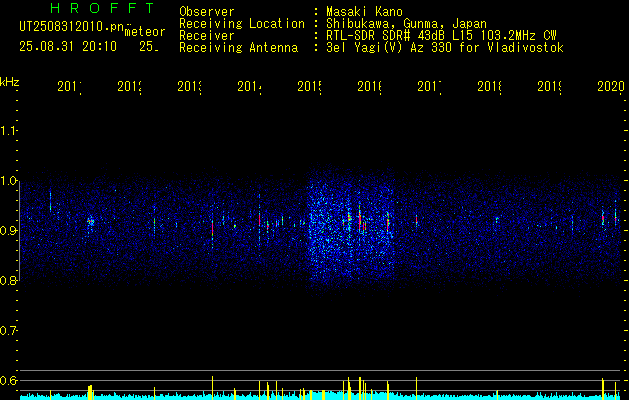Click the 0.8 frequency axis label
This screenshot has width=629, height=400.
tap(8, 281)
